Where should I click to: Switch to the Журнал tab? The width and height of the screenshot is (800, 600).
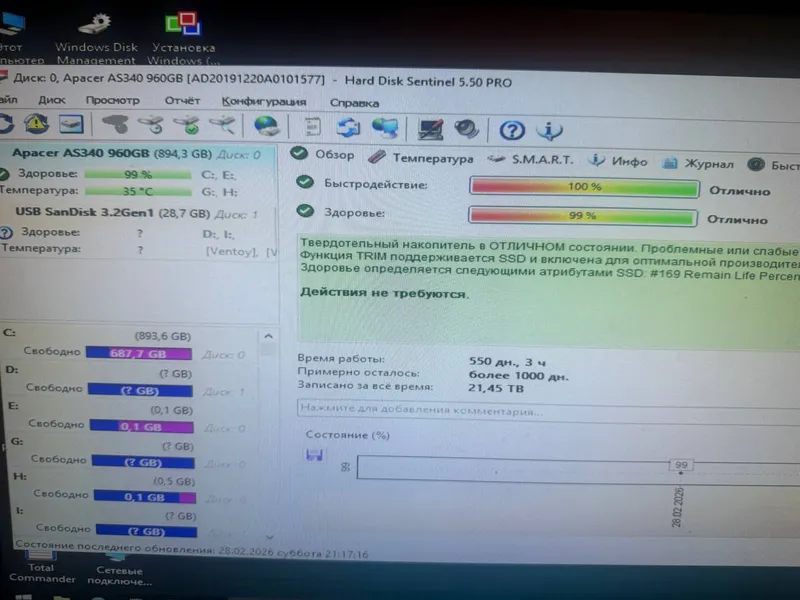pos(698,163)
